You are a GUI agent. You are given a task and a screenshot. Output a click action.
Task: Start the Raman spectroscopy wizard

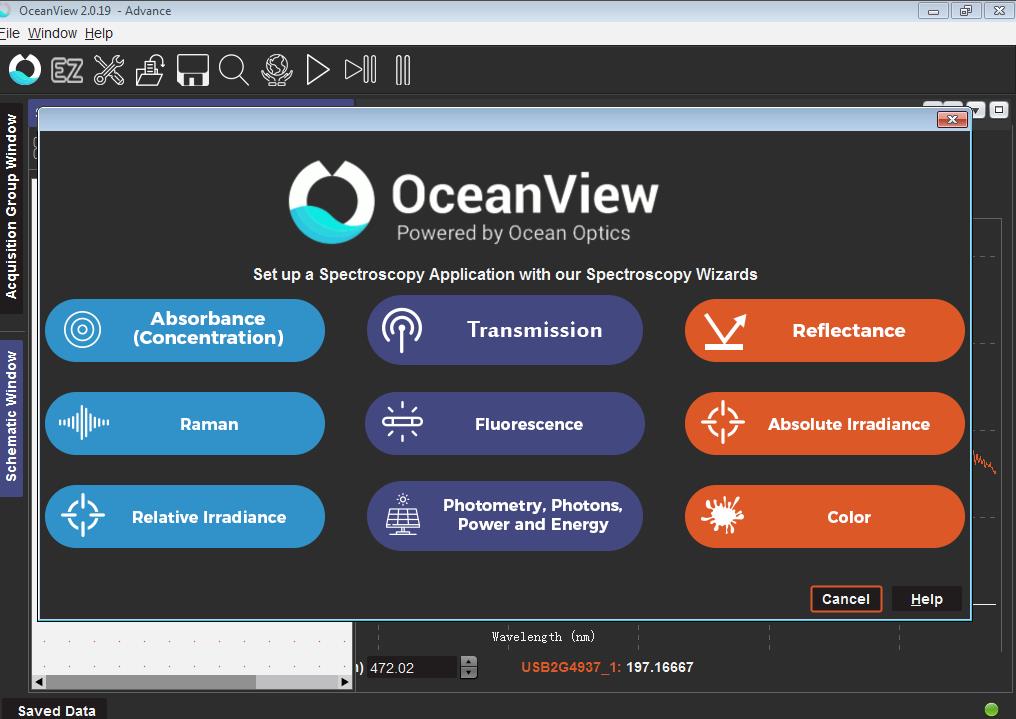[x=184, y=423]
